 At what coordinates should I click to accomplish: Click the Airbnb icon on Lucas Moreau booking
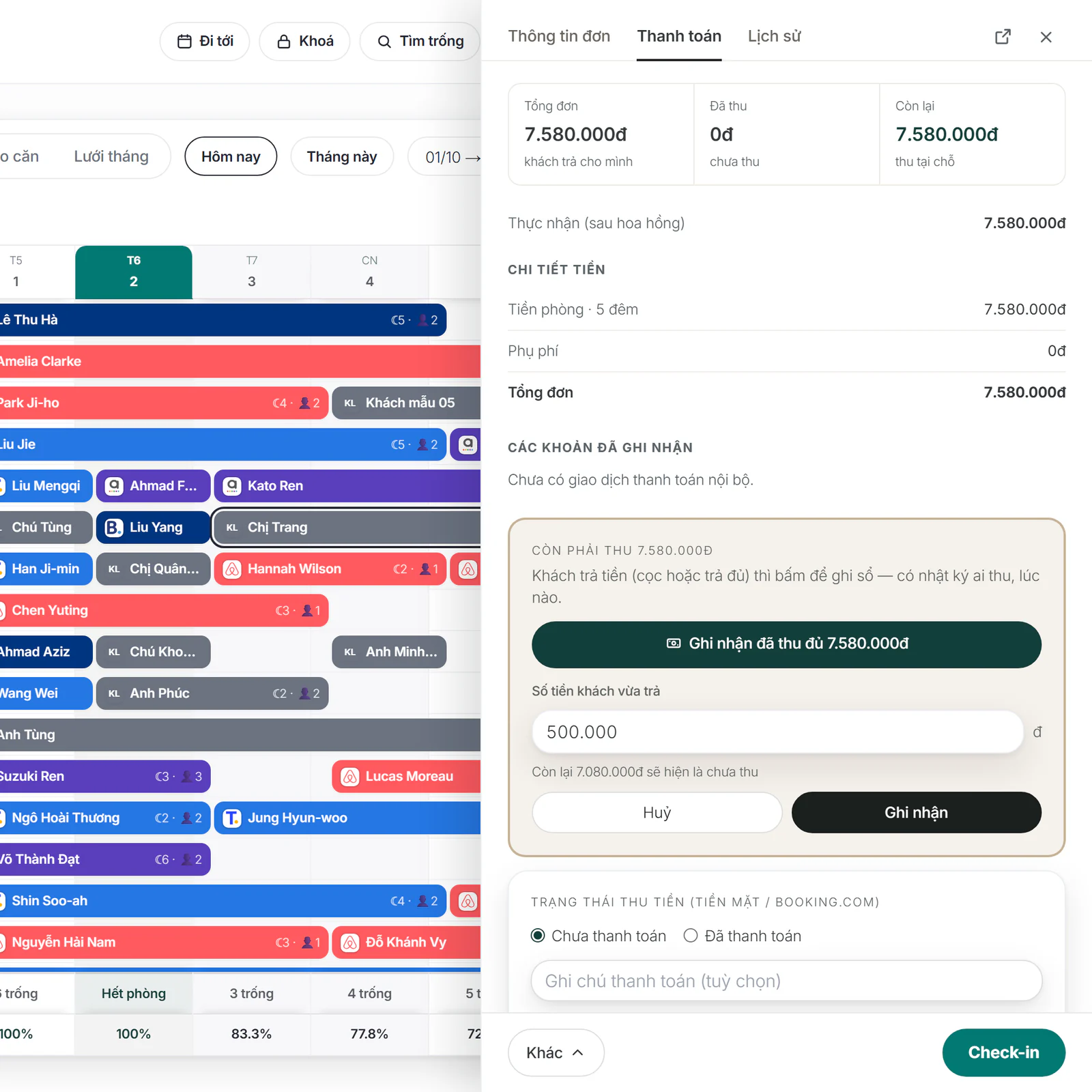tap(350, 777)
